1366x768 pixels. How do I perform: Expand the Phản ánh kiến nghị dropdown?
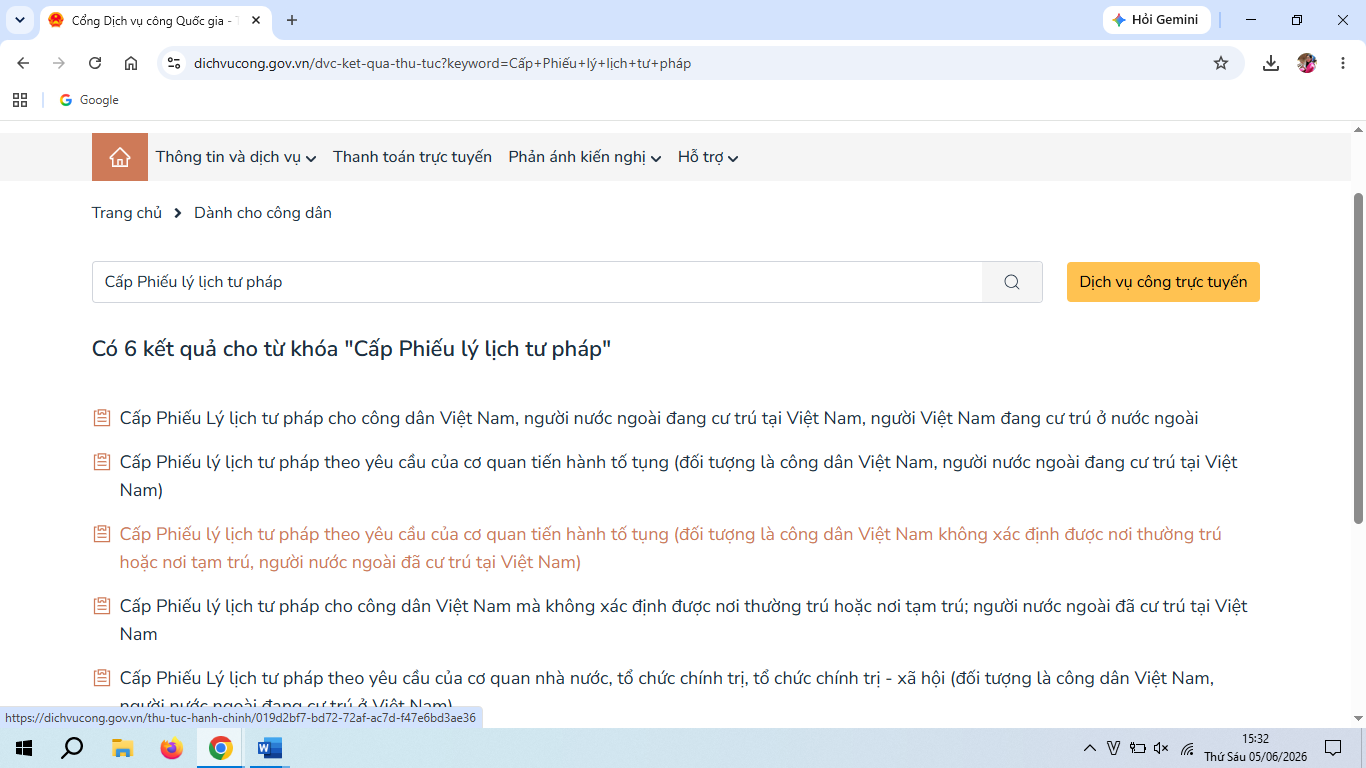(x=585, y=157)
